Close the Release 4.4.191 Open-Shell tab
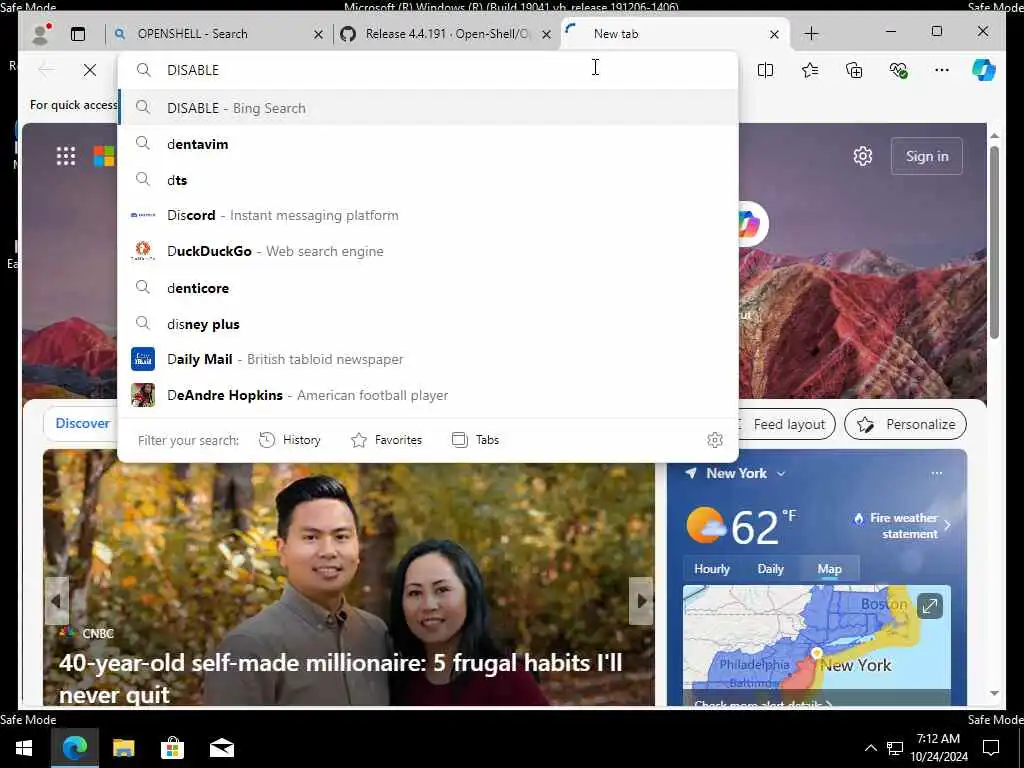The height and width of the screenshot is (768, 1024). click(547, 35)
